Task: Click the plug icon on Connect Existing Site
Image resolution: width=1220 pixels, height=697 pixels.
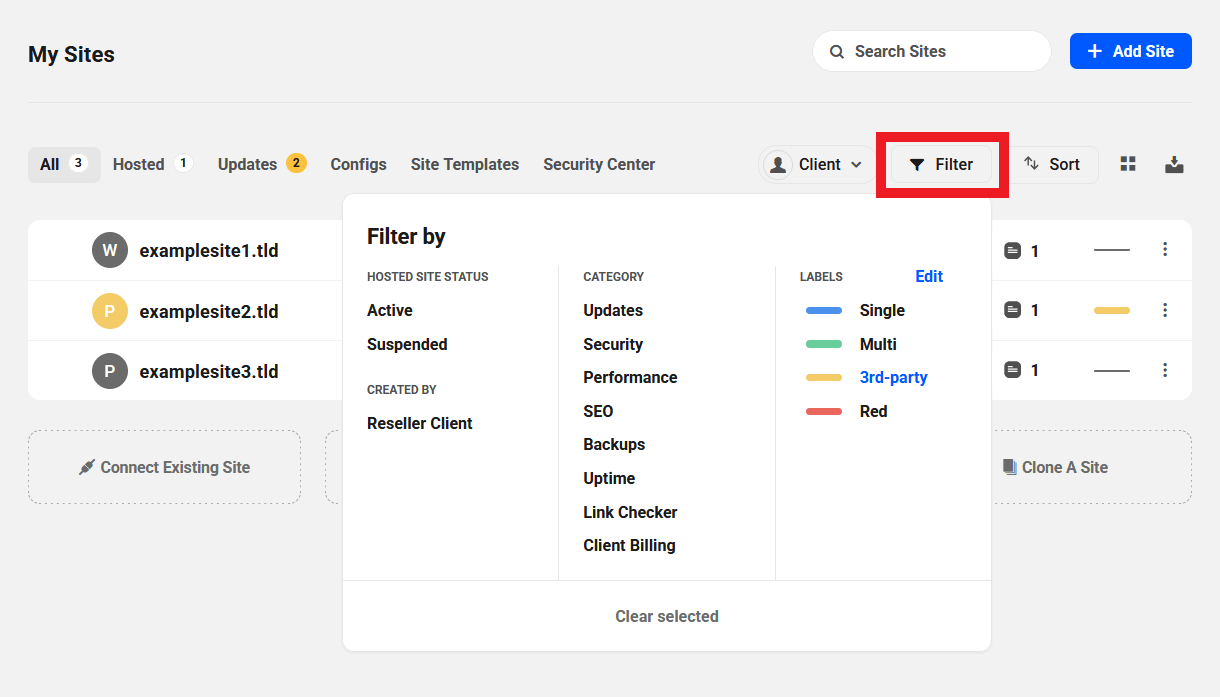Action: click(x=87, y=467)
